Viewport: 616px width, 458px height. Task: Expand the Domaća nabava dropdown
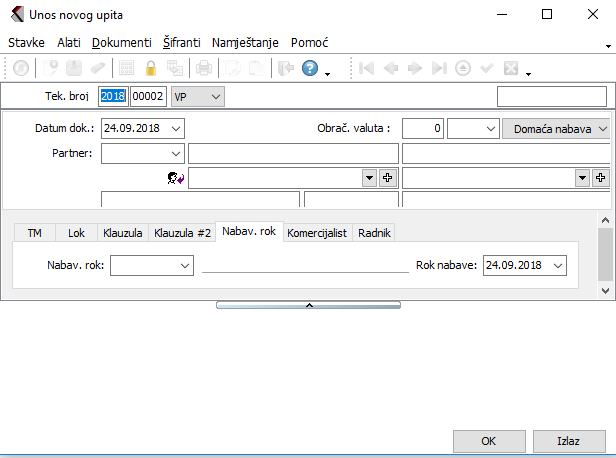603,129
